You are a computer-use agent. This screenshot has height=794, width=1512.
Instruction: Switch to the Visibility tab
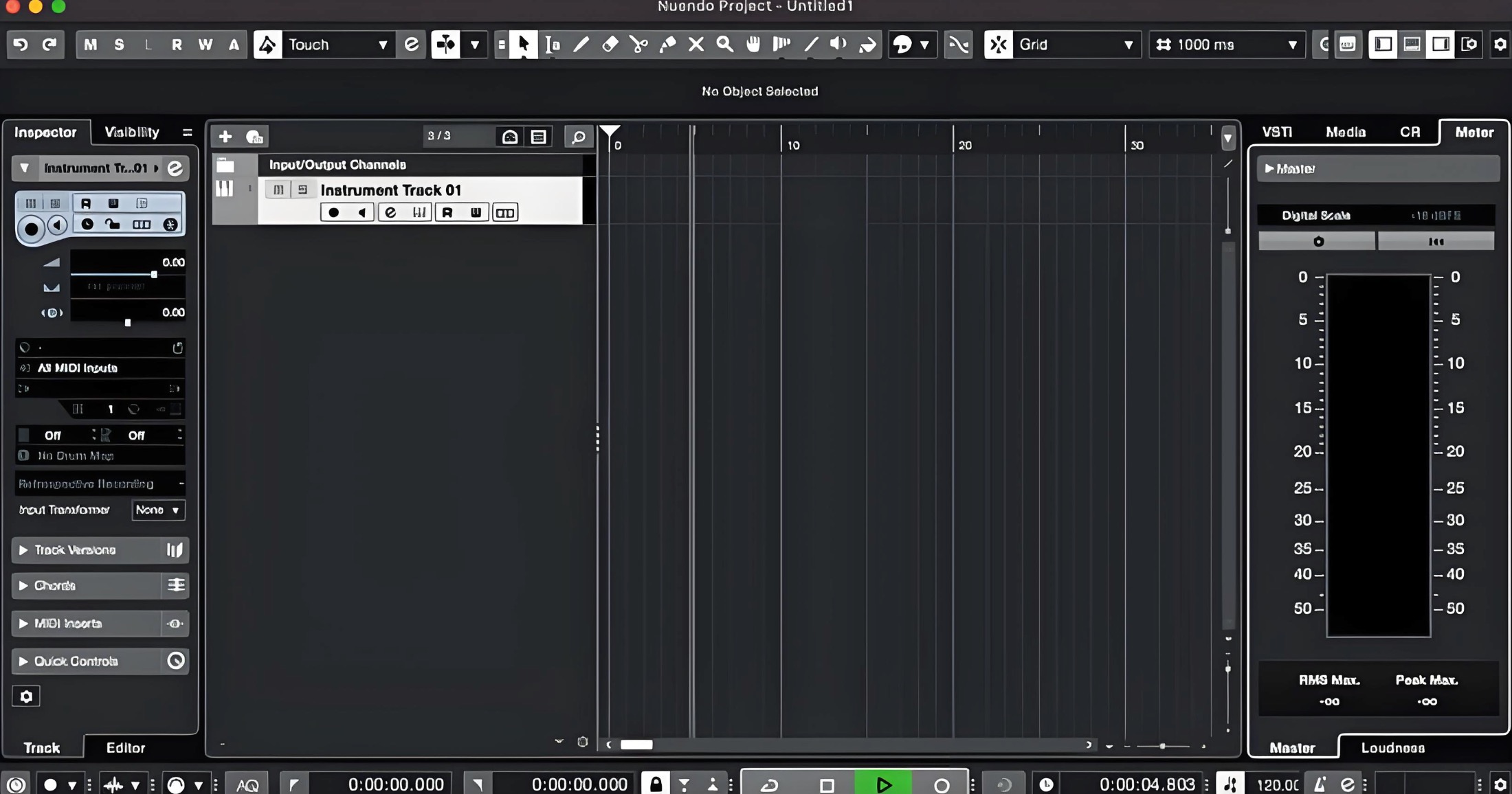(131, 132)
